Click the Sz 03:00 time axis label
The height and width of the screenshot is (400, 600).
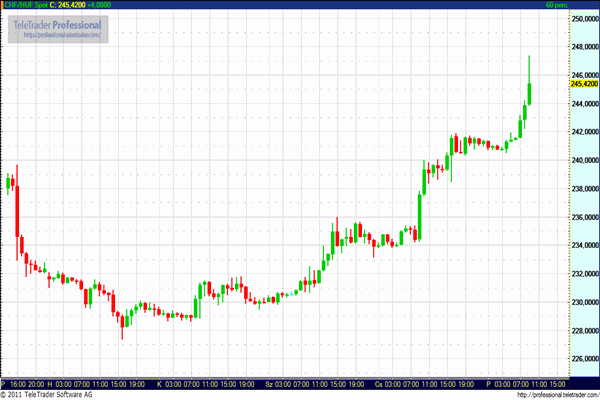[279, 384]
